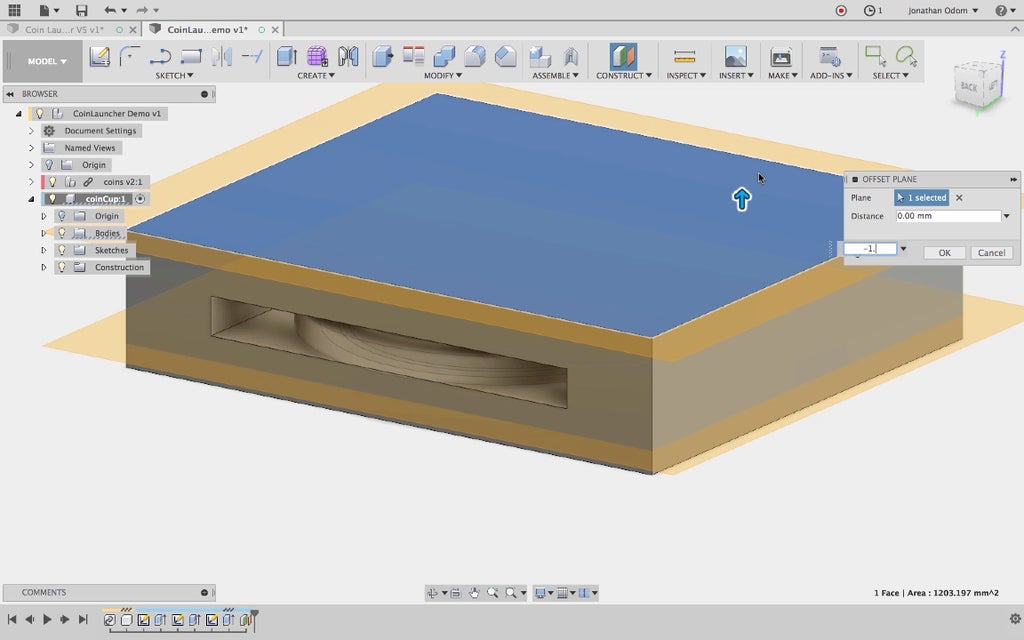The height and width of the screenshot is (640, 1024).
Task: Click the record button in top bar
Action: (841, 10)
